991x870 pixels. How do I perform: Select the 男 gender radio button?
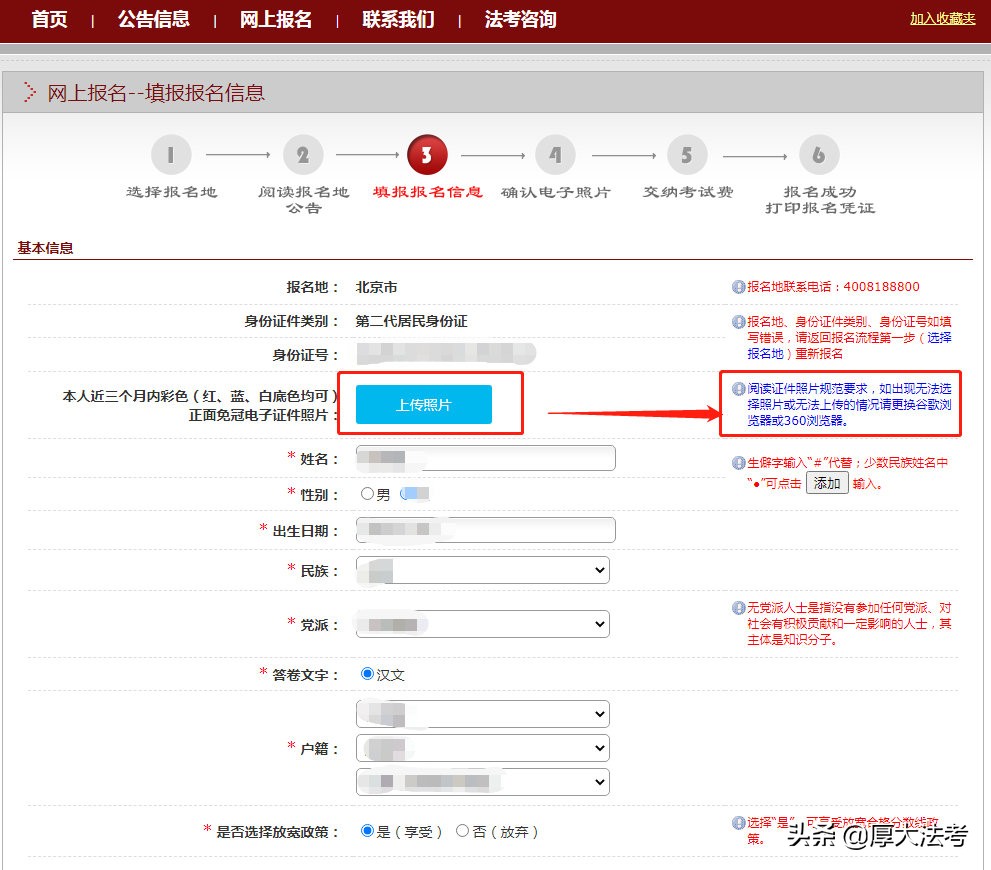[368, 494]
